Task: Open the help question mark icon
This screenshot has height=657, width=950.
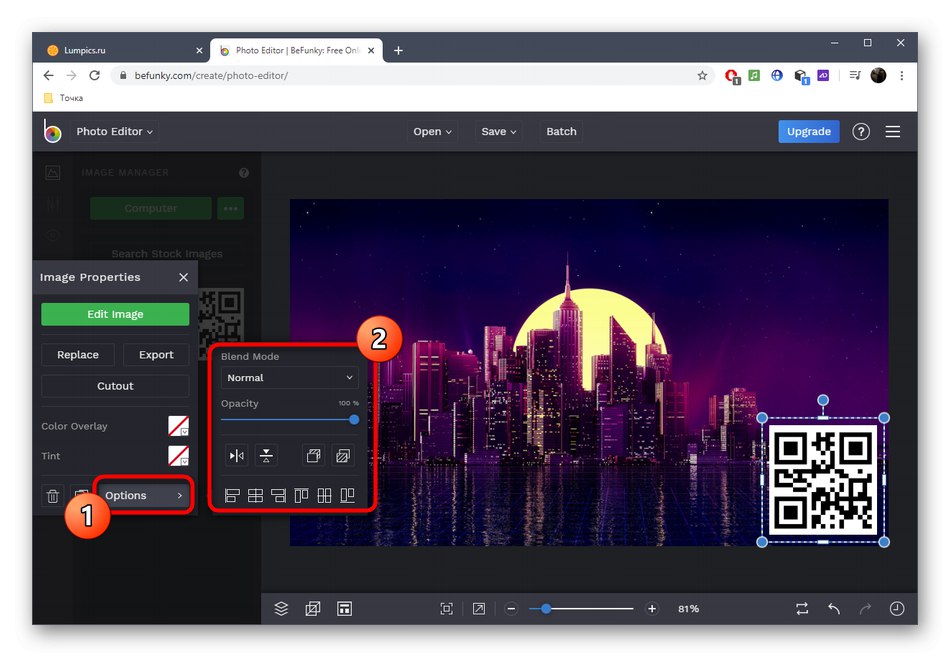Action: click(861, 131)
